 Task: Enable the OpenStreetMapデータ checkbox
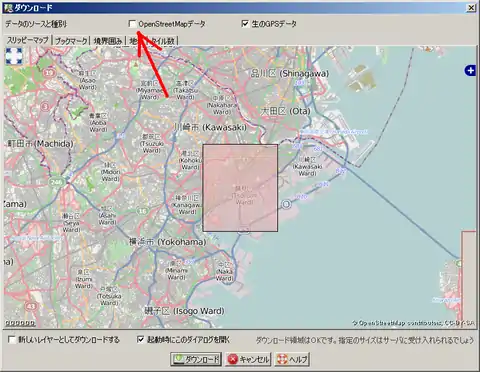coord(132,24)
